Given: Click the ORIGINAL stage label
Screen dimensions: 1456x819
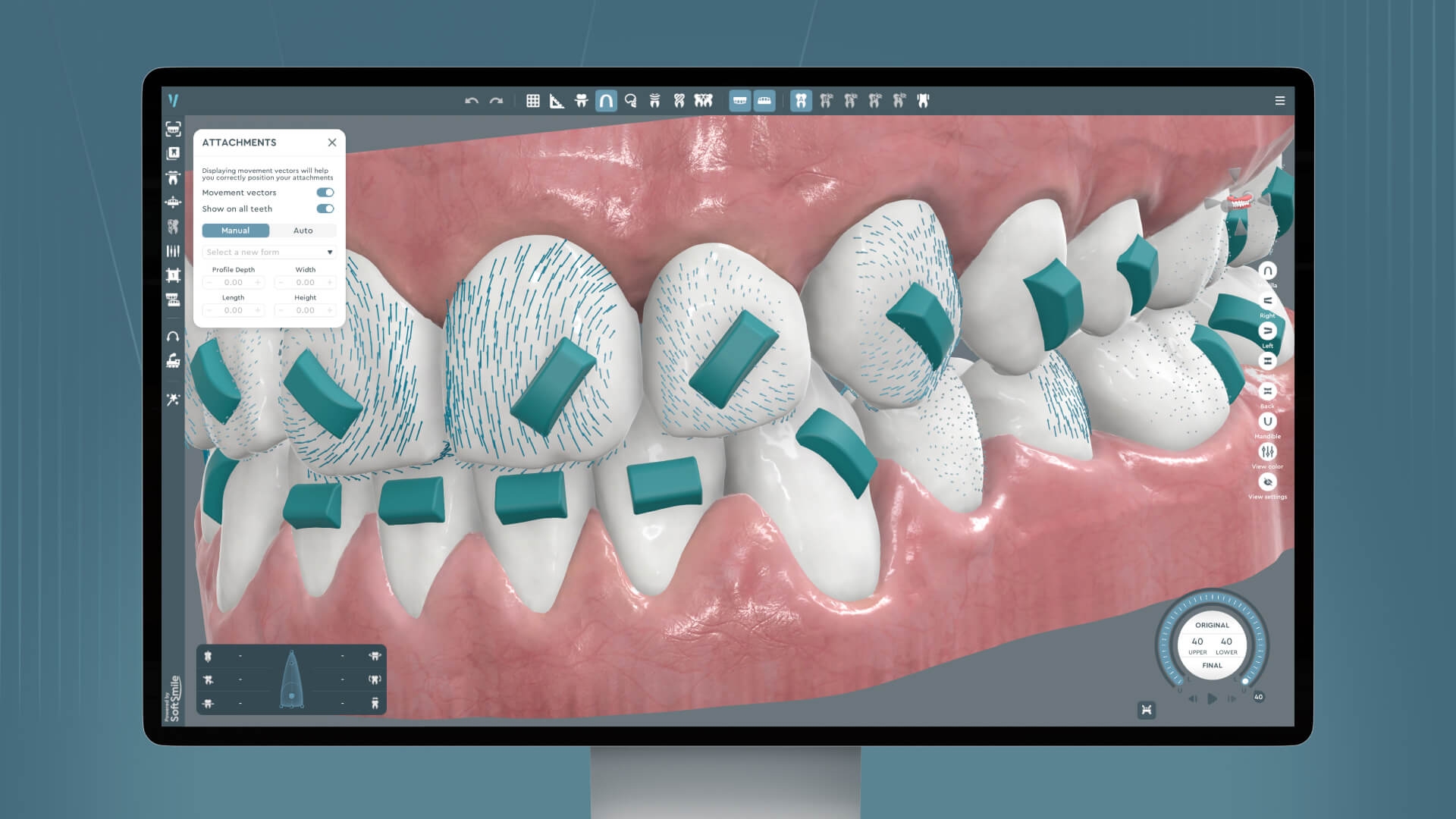Looking at the screenshot, I should [x=1212, y=626].
